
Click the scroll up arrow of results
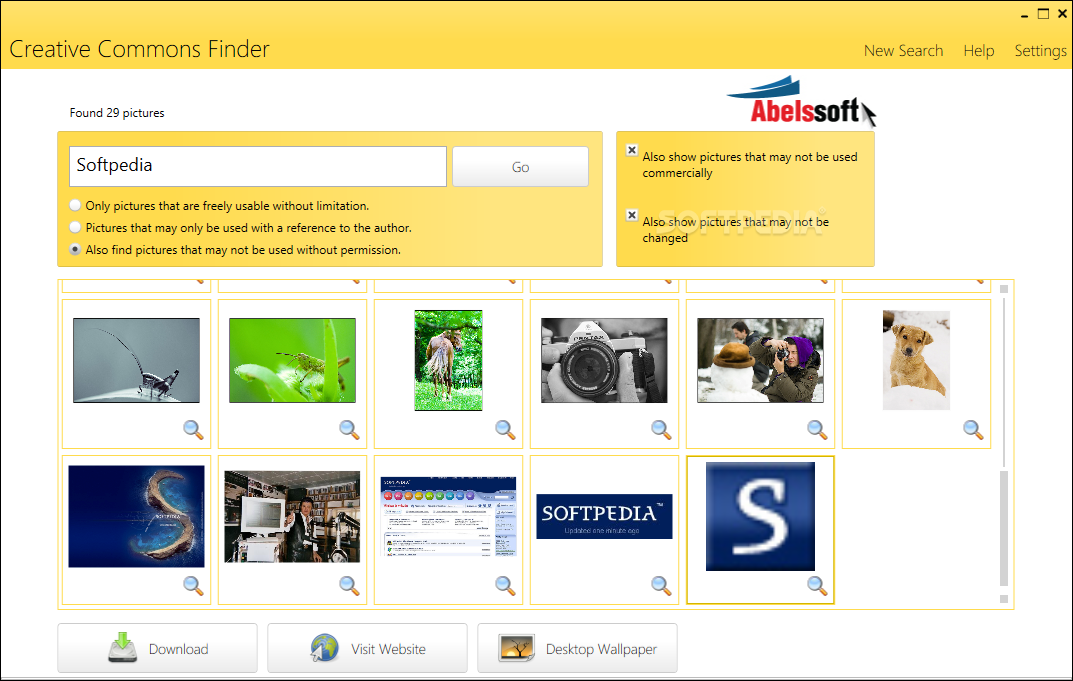pos(1004,290)
